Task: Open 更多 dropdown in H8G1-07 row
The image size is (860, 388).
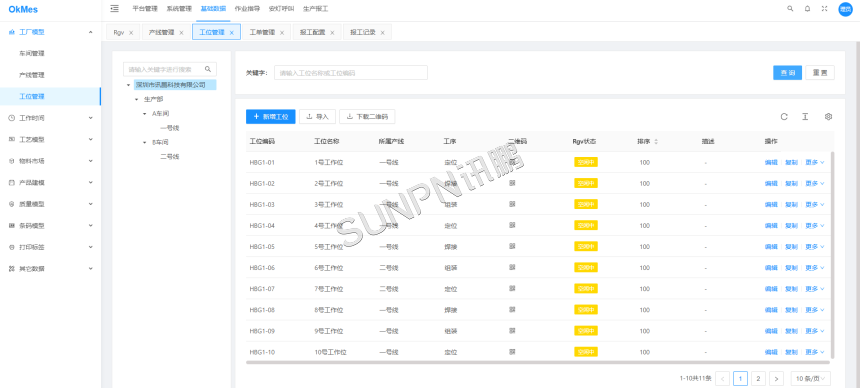Action: [814, 289]
